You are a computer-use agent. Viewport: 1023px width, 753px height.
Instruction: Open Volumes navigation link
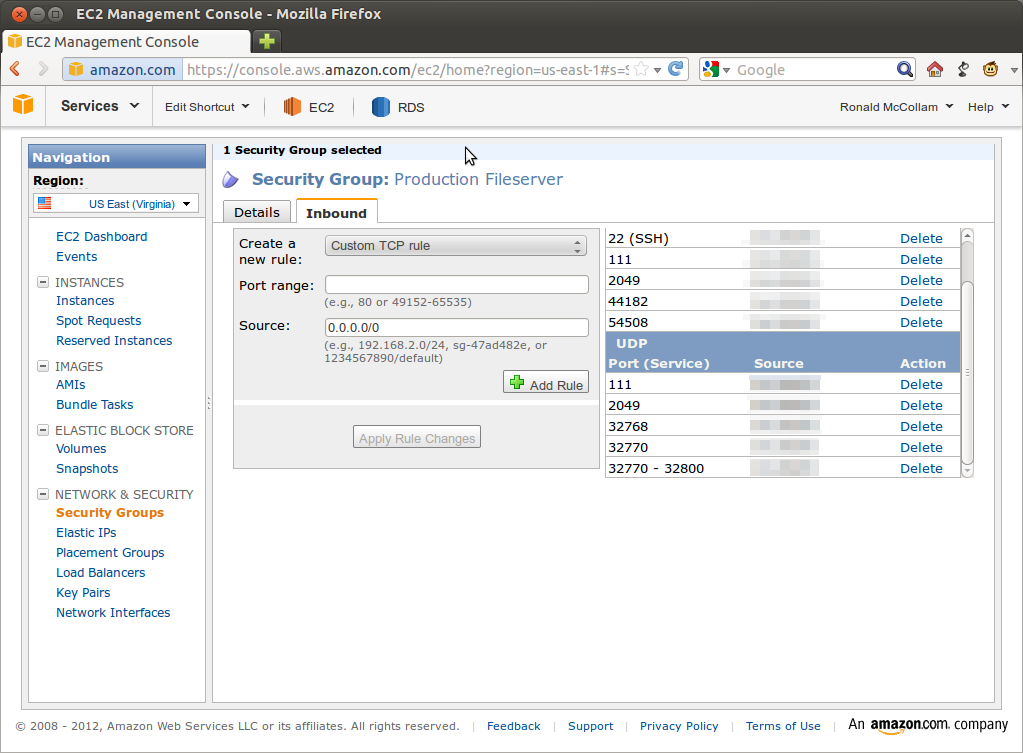tap(81, 448)
